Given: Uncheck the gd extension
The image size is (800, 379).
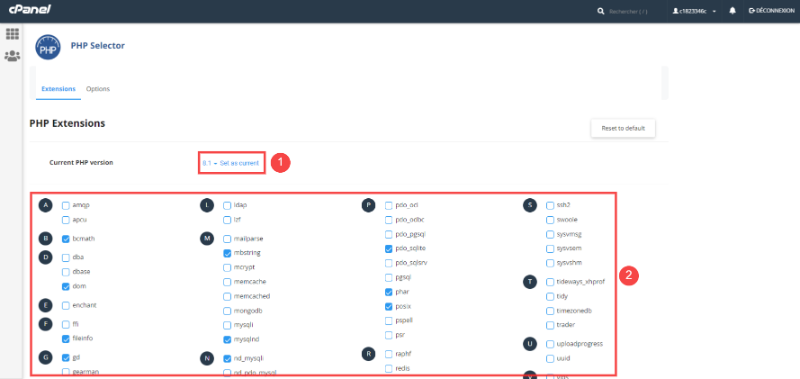Looking at the screenshot, I should tap(66, 358).
